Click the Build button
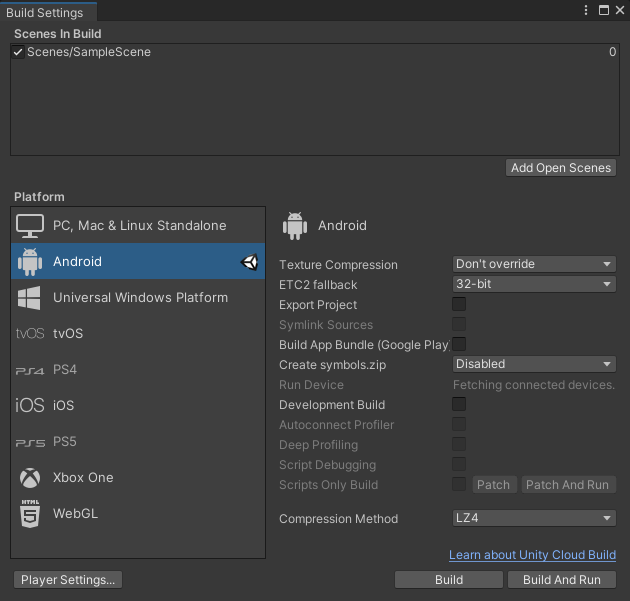The image size is (630, 601). (449, 580)
